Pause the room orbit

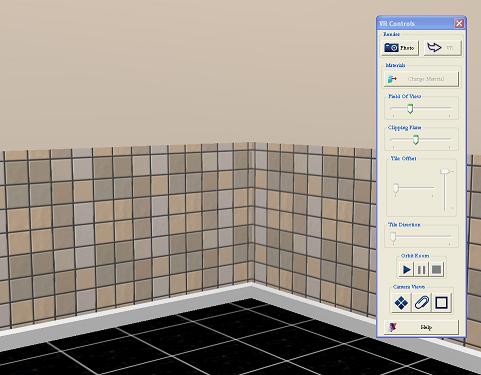pyautogui.click(x=421, y=269)
